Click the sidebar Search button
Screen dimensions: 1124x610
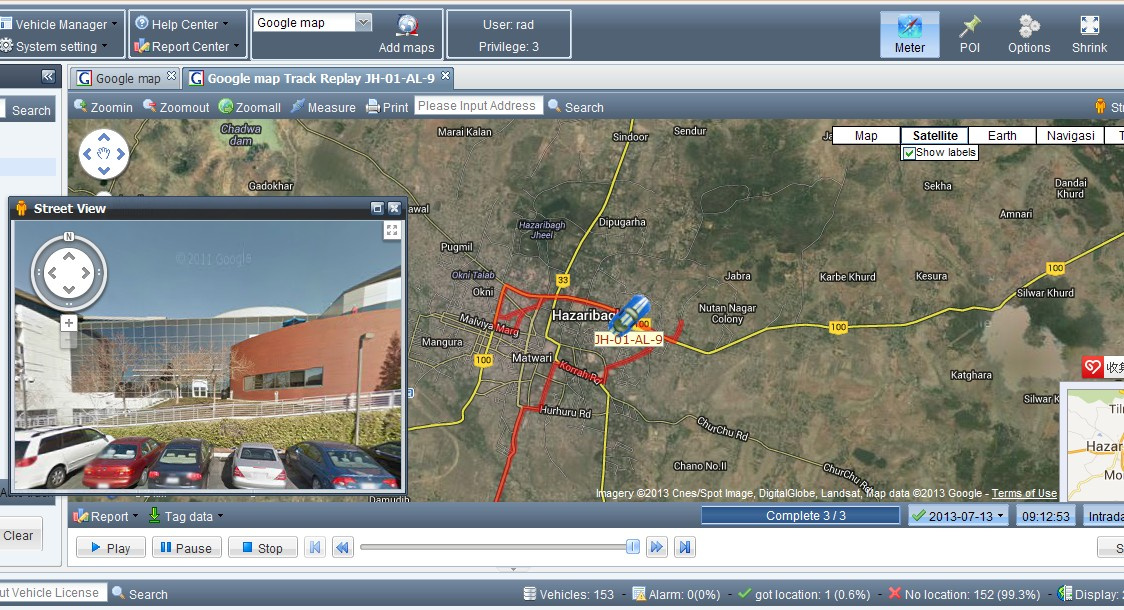pos(31,110)
